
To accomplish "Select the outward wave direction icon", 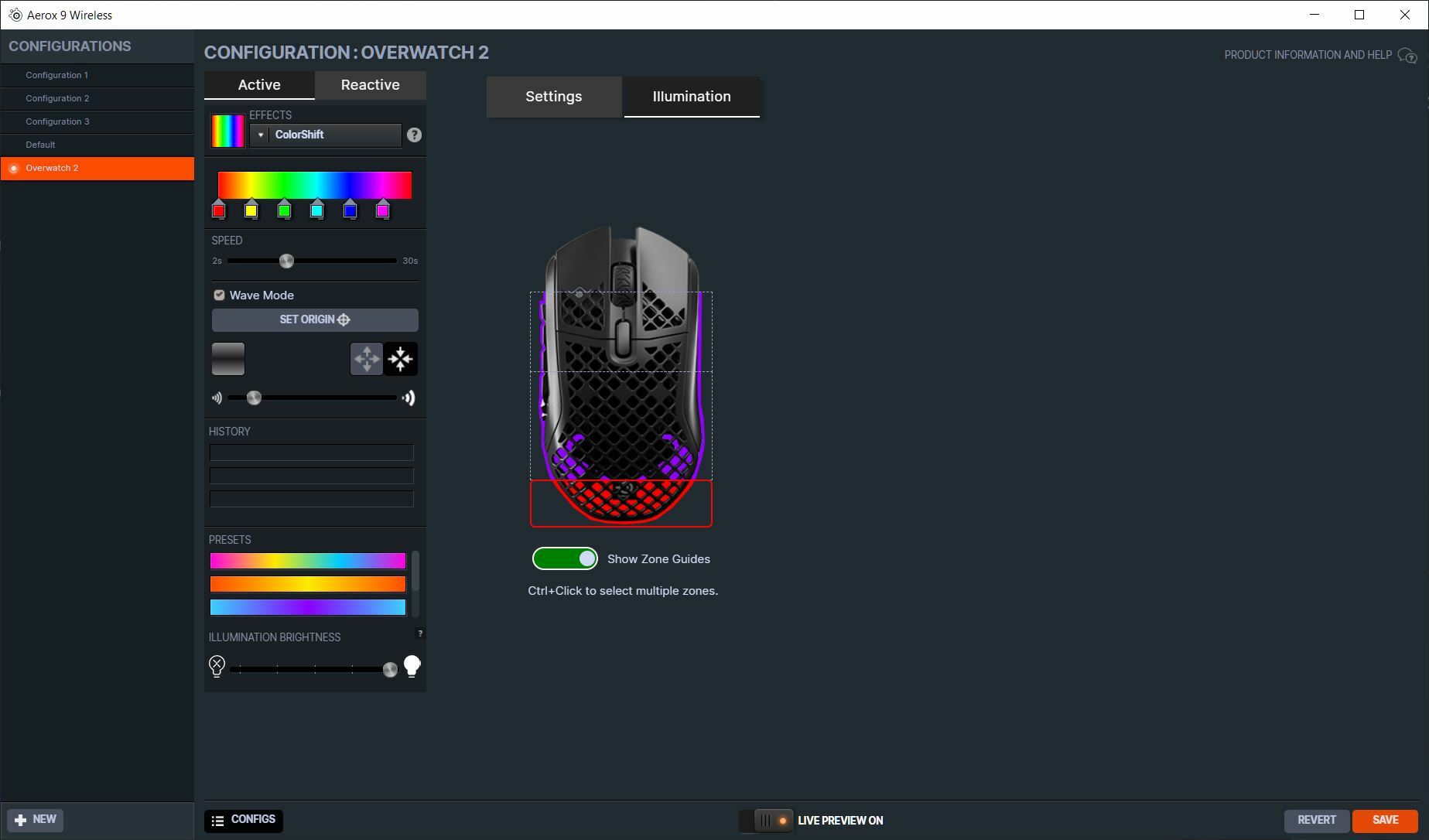I will point(365,358).
